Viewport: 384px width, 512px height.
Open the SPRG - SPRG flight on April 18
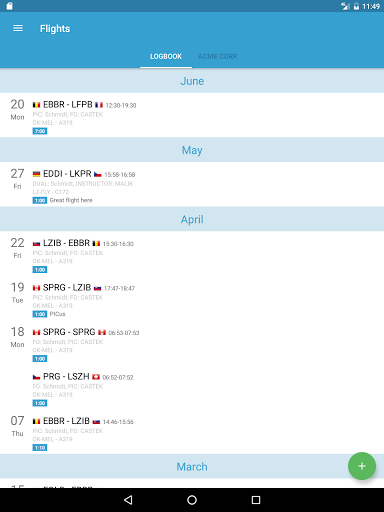(x=192, y=343)
